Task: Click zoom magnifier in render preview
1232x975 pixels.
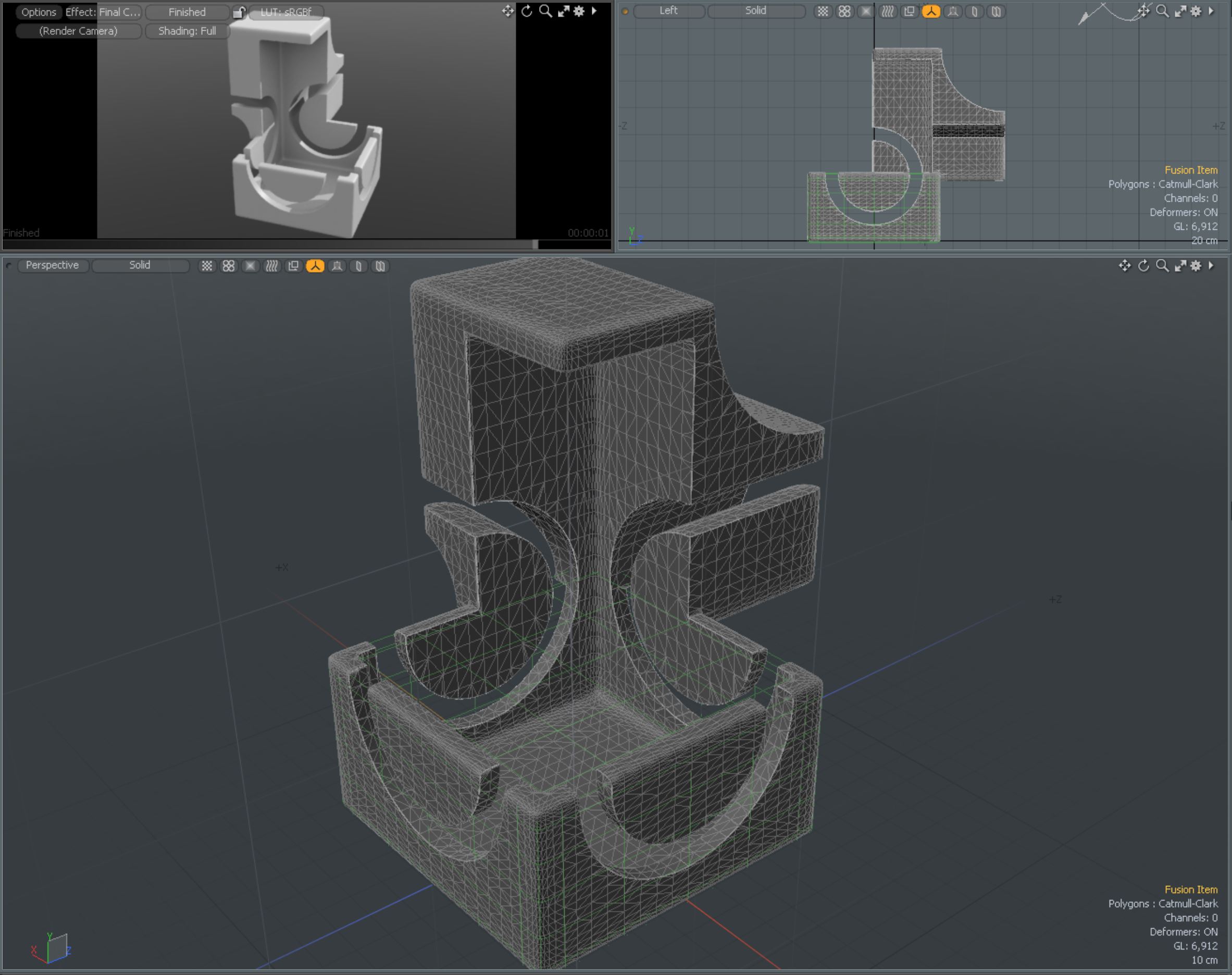Action: click(545, 11)
